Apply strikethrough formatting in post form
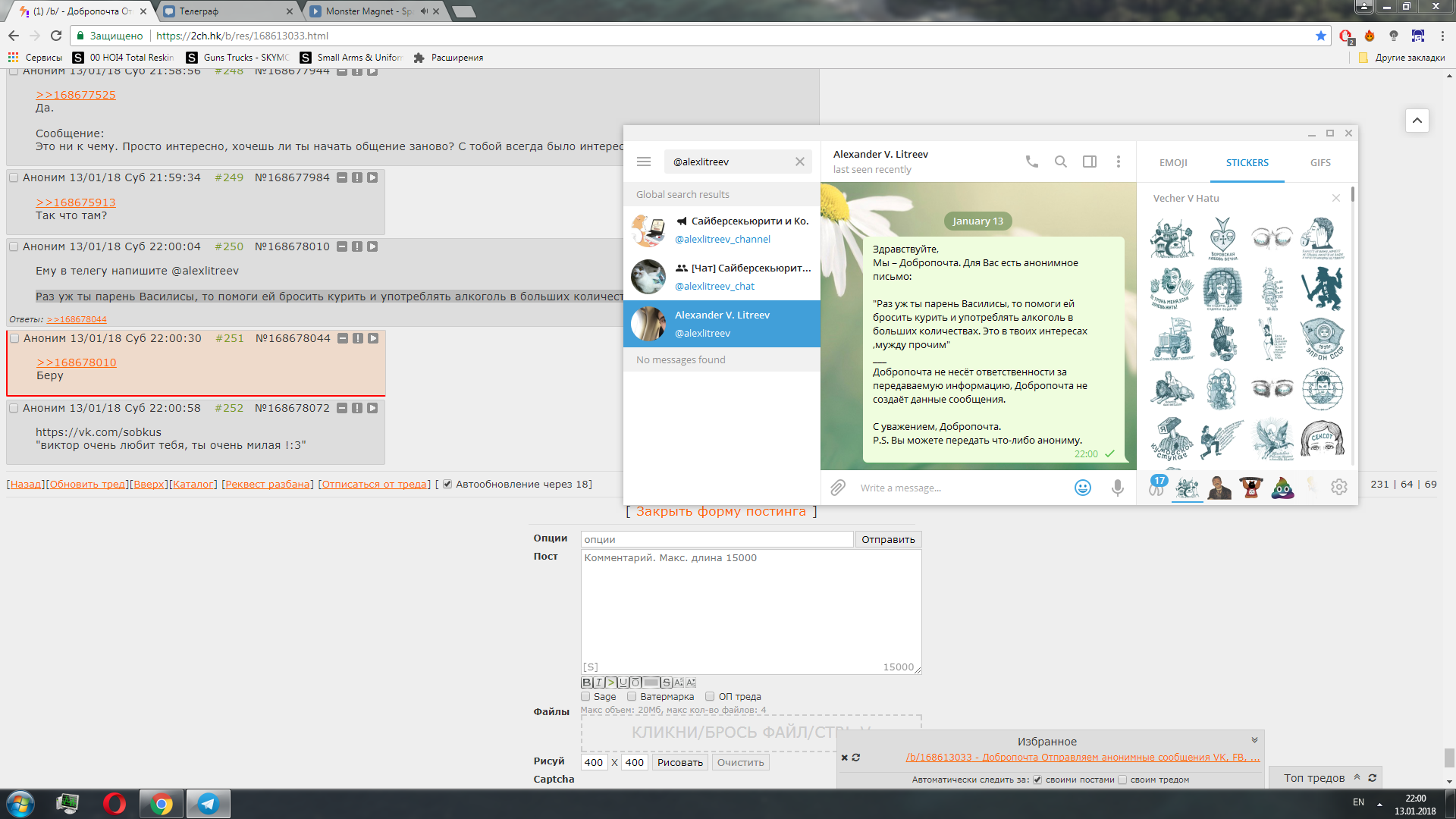Screen dimensions: 1456x819 coord(667,682)
